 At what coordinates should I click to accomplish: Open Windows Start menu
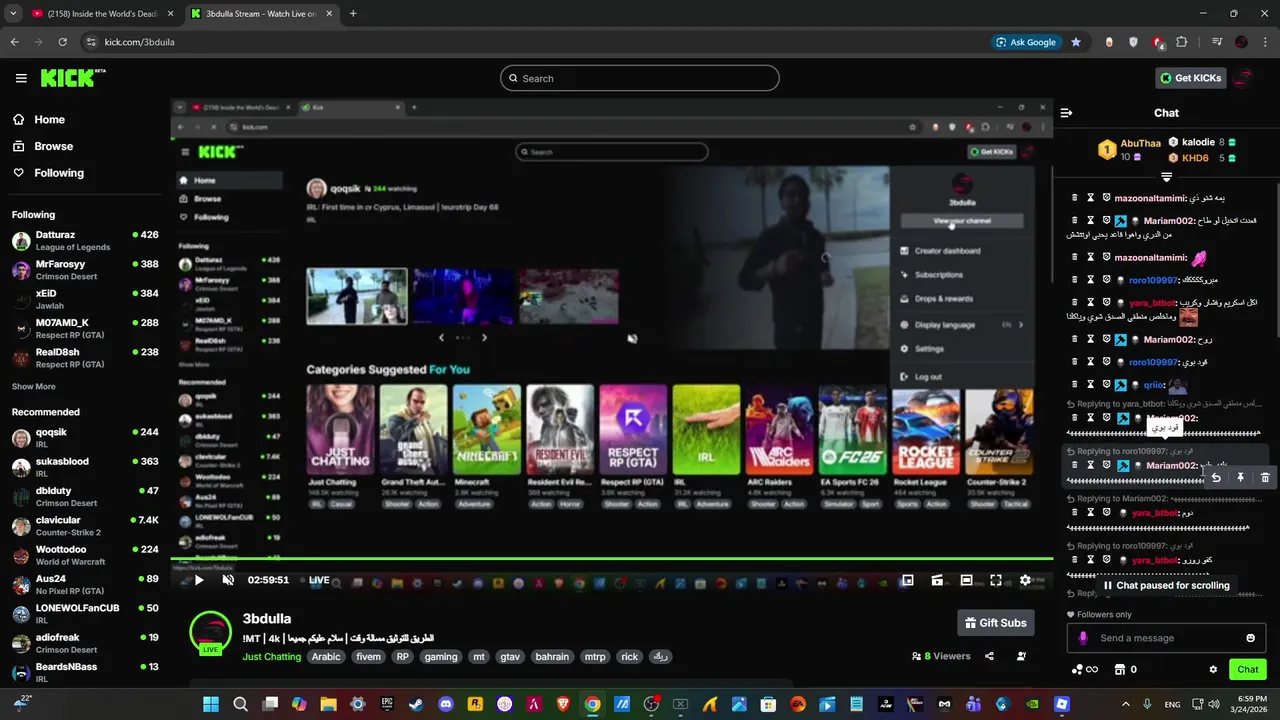tap(211, 704)
